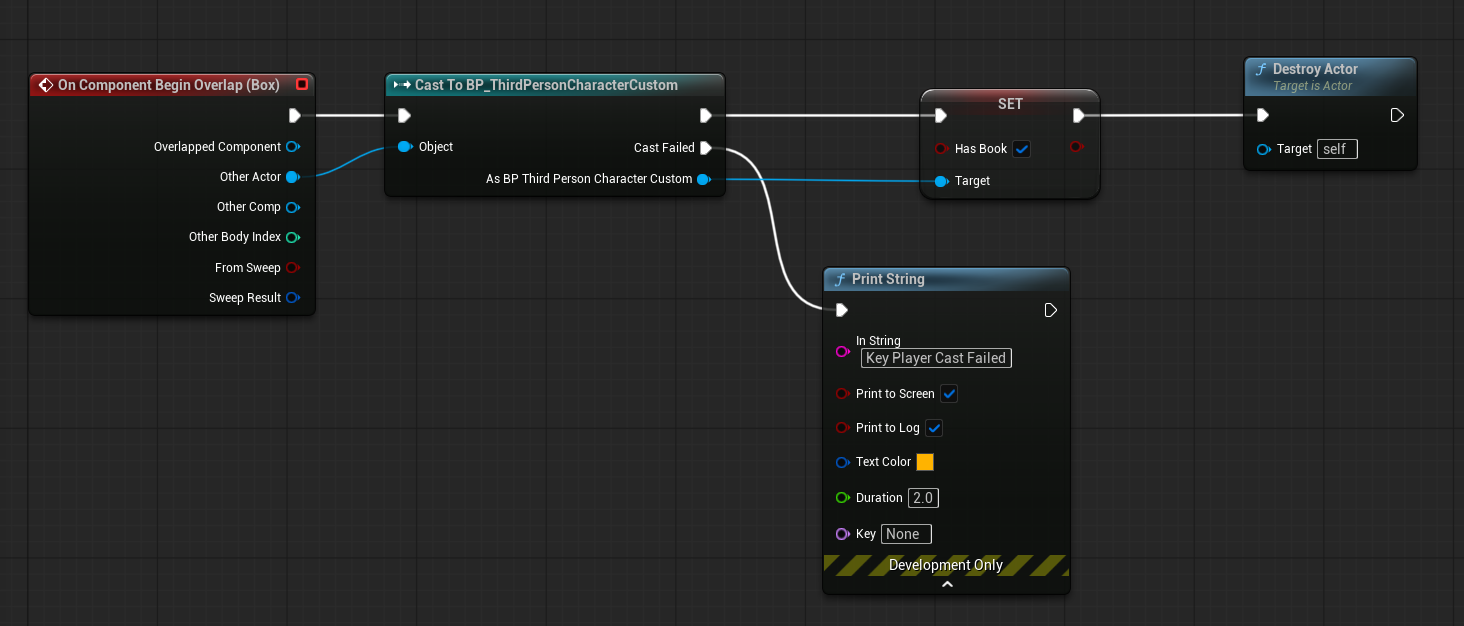The image size is (1464, 626).
Task: Click the Duration float pin
Action: coord(842,498)
